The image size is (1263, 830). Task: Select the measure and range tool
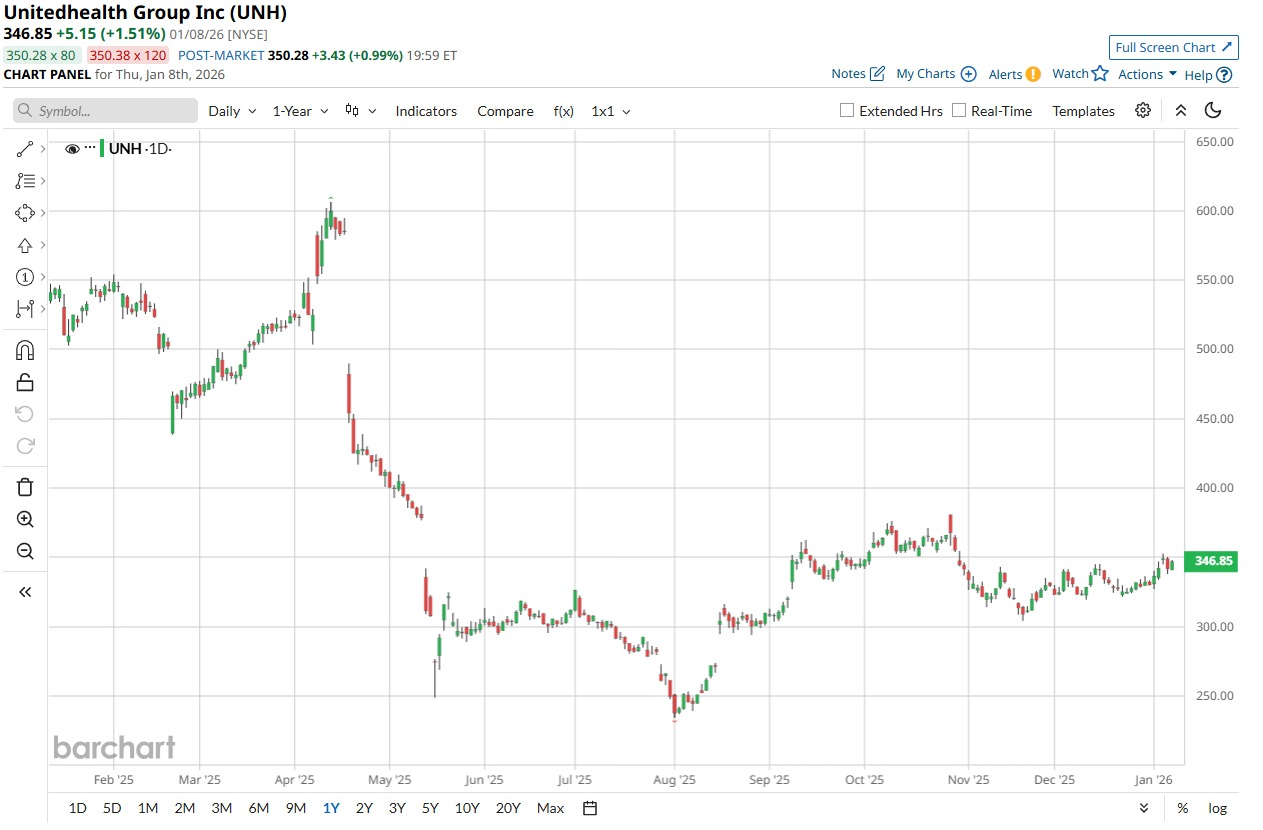(24, 309)
